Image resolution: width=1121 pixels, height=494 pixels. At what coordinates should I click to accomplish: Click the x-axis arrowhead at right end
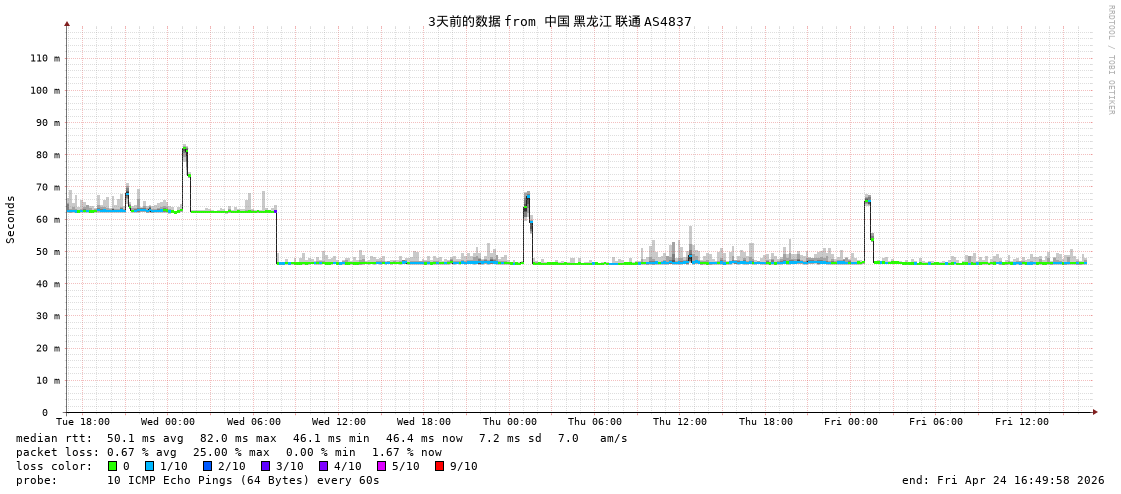[1095, 412]
